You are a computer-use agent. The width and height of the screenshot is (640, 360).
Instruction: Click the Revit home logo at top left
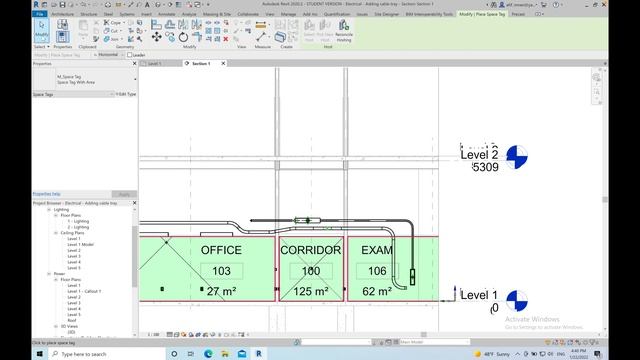pyautogui.click(x=36, y=4)
